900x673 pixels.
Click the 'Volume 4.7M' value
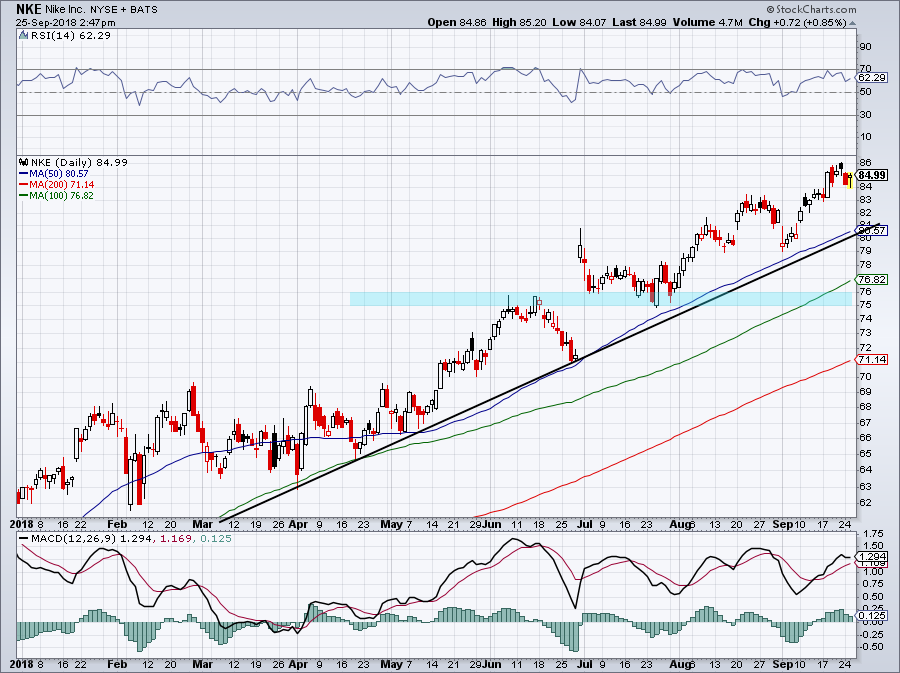click(708, 22)
